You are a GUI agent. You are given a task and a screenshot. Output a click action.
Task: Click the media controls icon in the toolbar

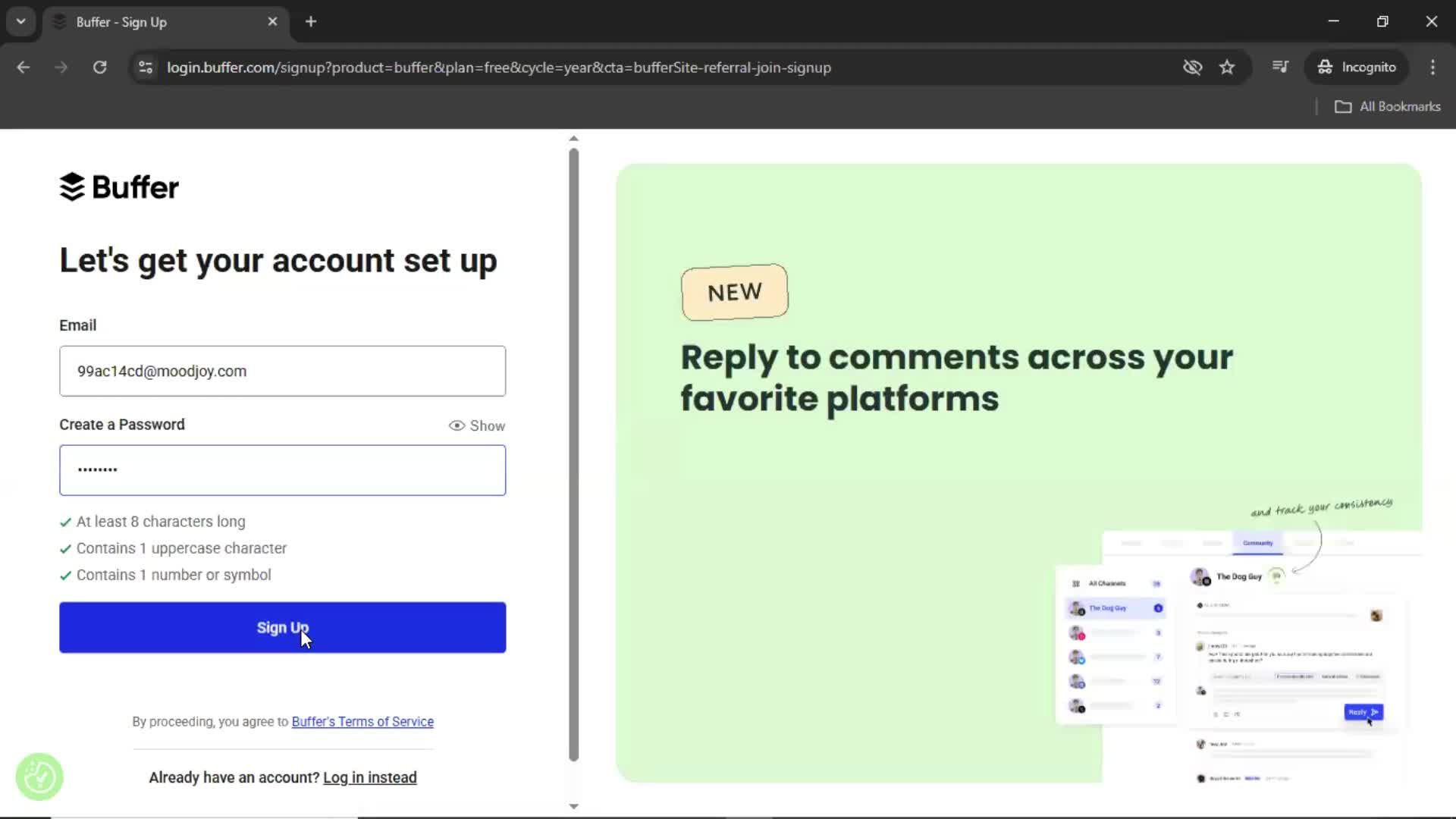(x=1280, y=67)
